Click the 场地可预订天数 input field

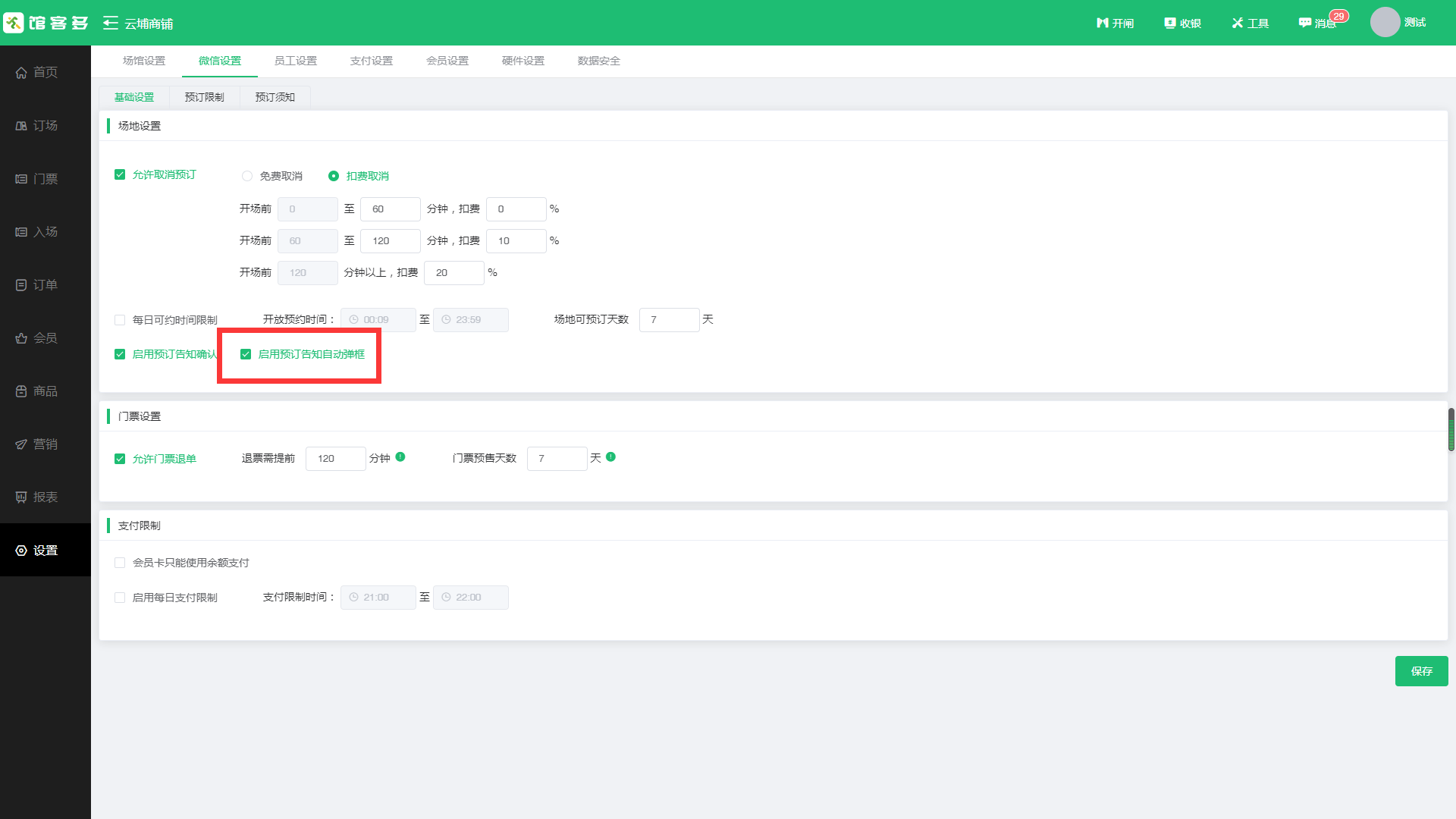pos(669,320)
